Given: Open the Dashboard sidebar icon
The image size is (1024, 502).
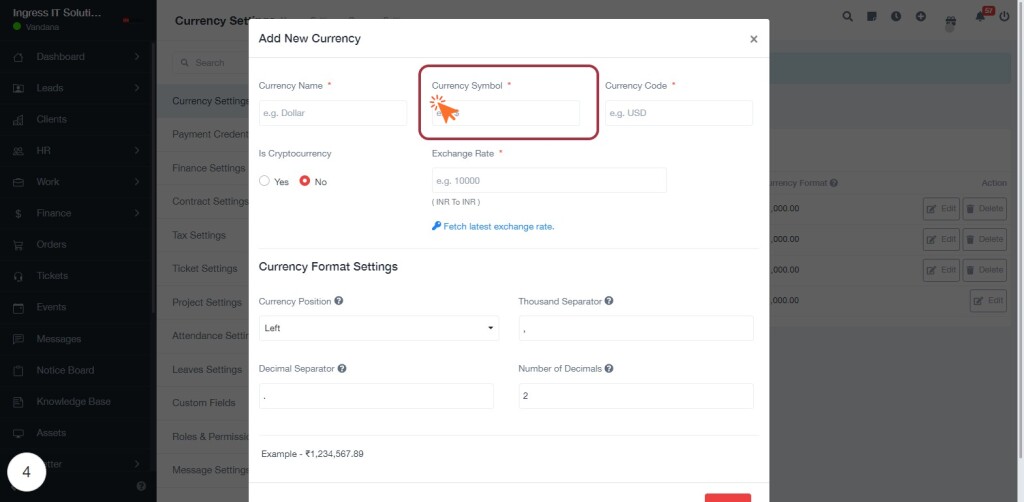Looking at the screenshot, I should pyautogui.click(x=18, y=57).
